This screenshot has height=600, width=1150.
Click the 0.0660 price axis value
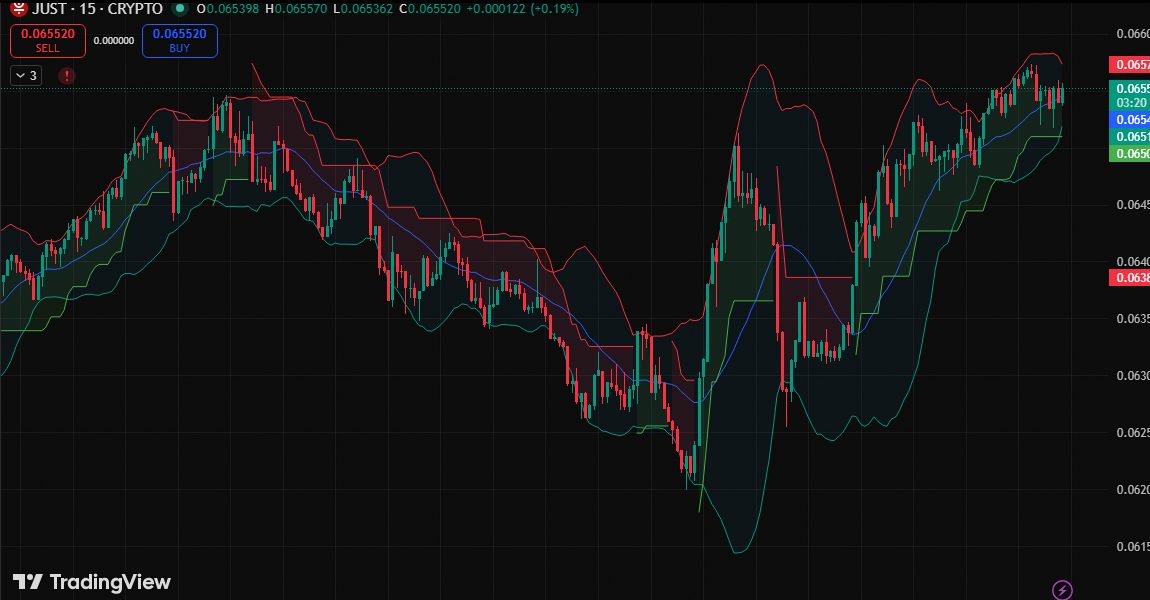[x=1132, y=34]
